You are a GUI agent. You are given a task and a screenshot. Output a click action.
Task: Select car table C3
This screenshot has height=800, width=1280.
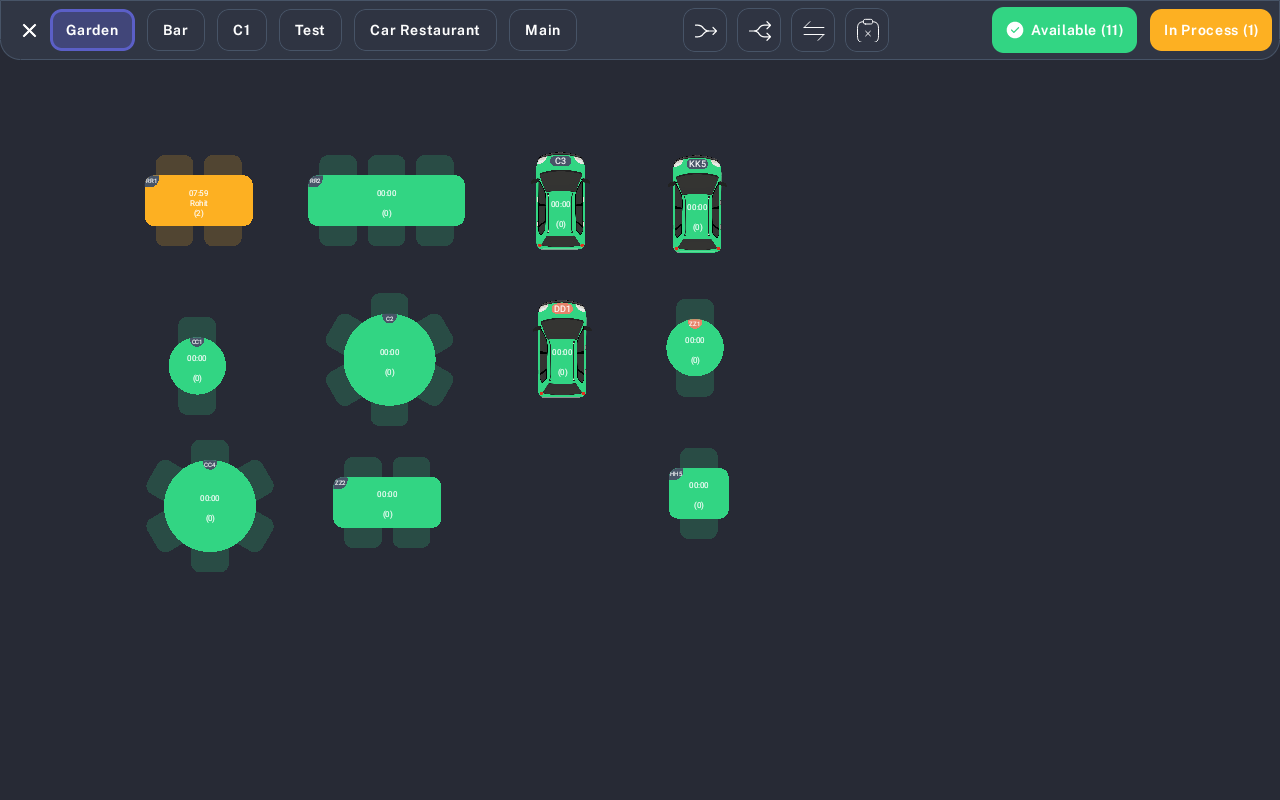pos(560,202)
